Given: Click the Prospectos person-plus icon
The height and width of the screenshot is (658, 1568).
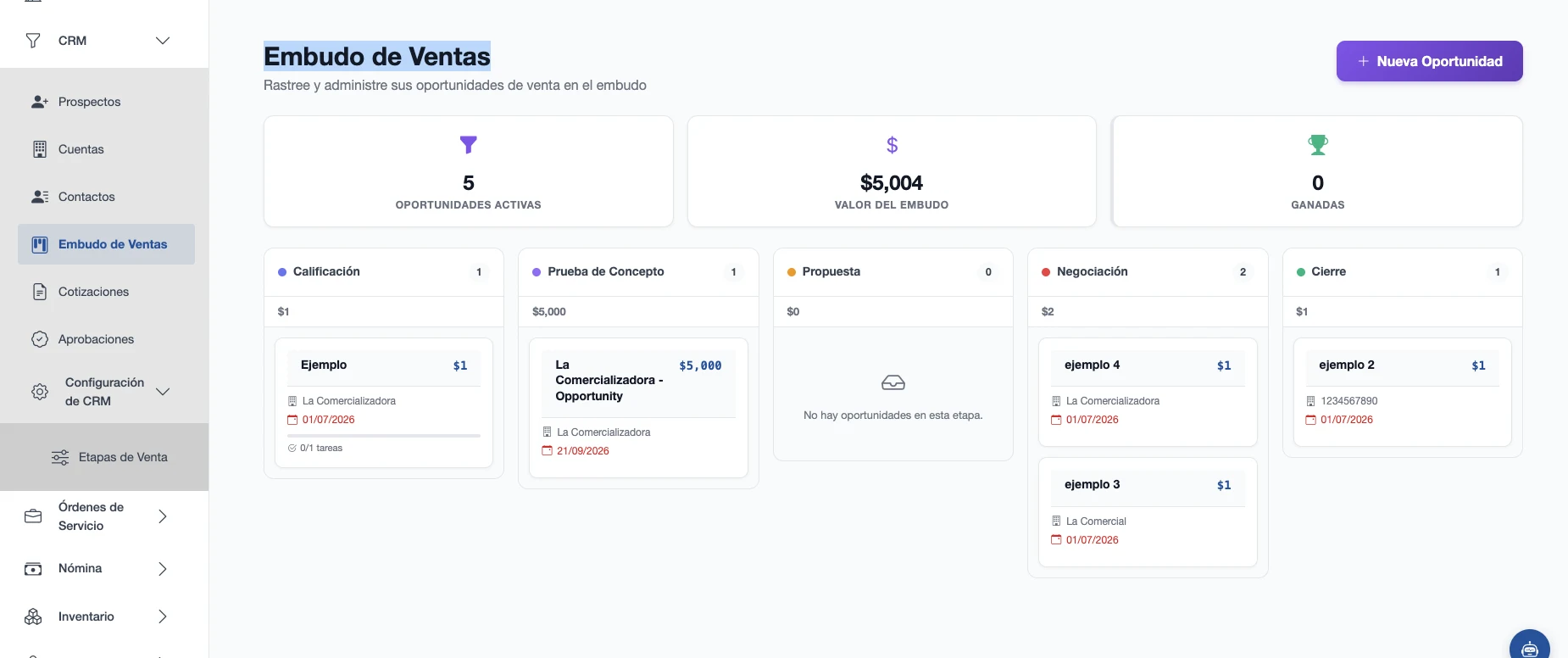Looking at the screenshot, I should point(40,102).
